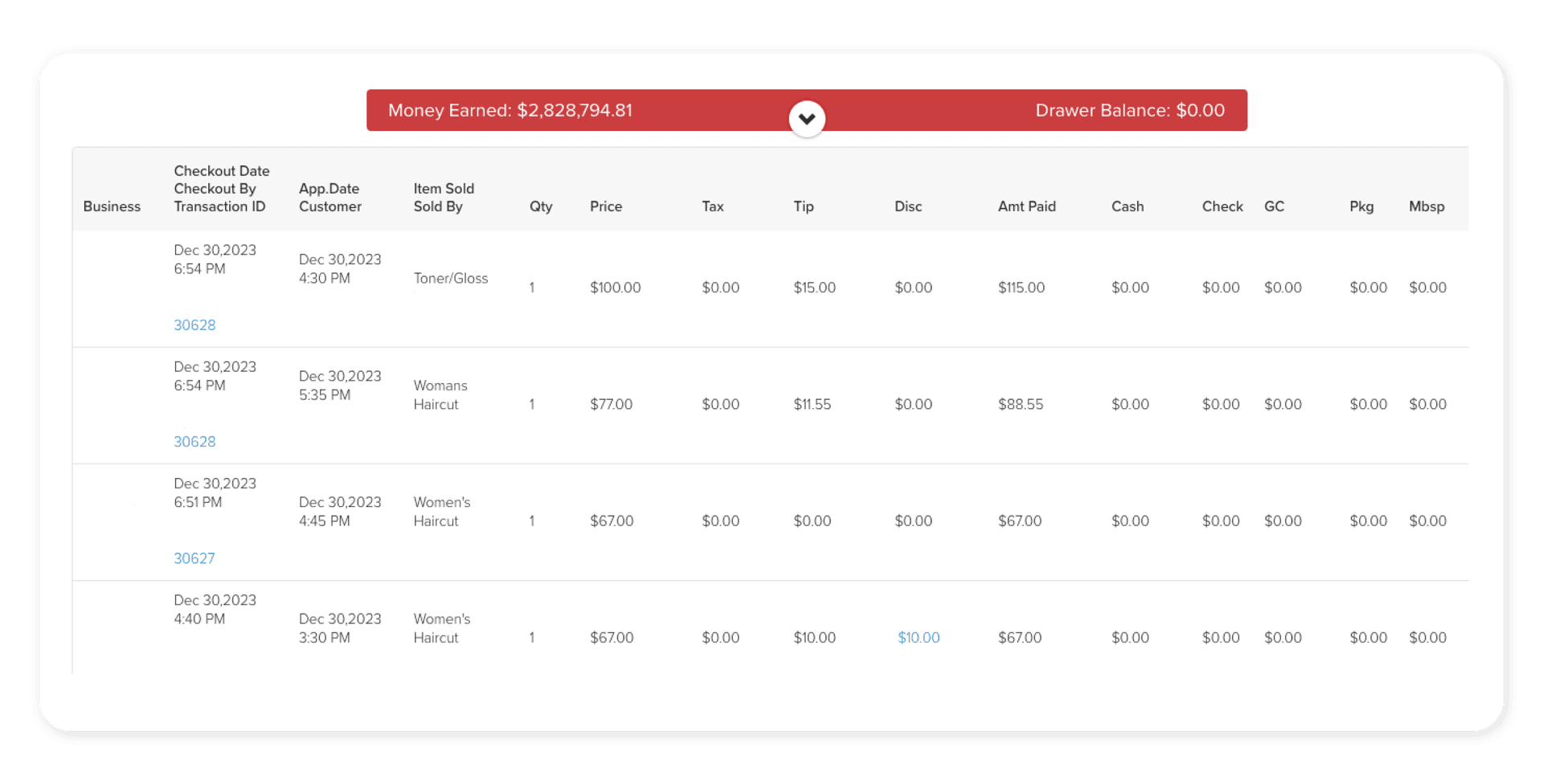This screenshot has height=784, width=1543.
Task: Click the Checkout Date column header
Action: (221, 171)
